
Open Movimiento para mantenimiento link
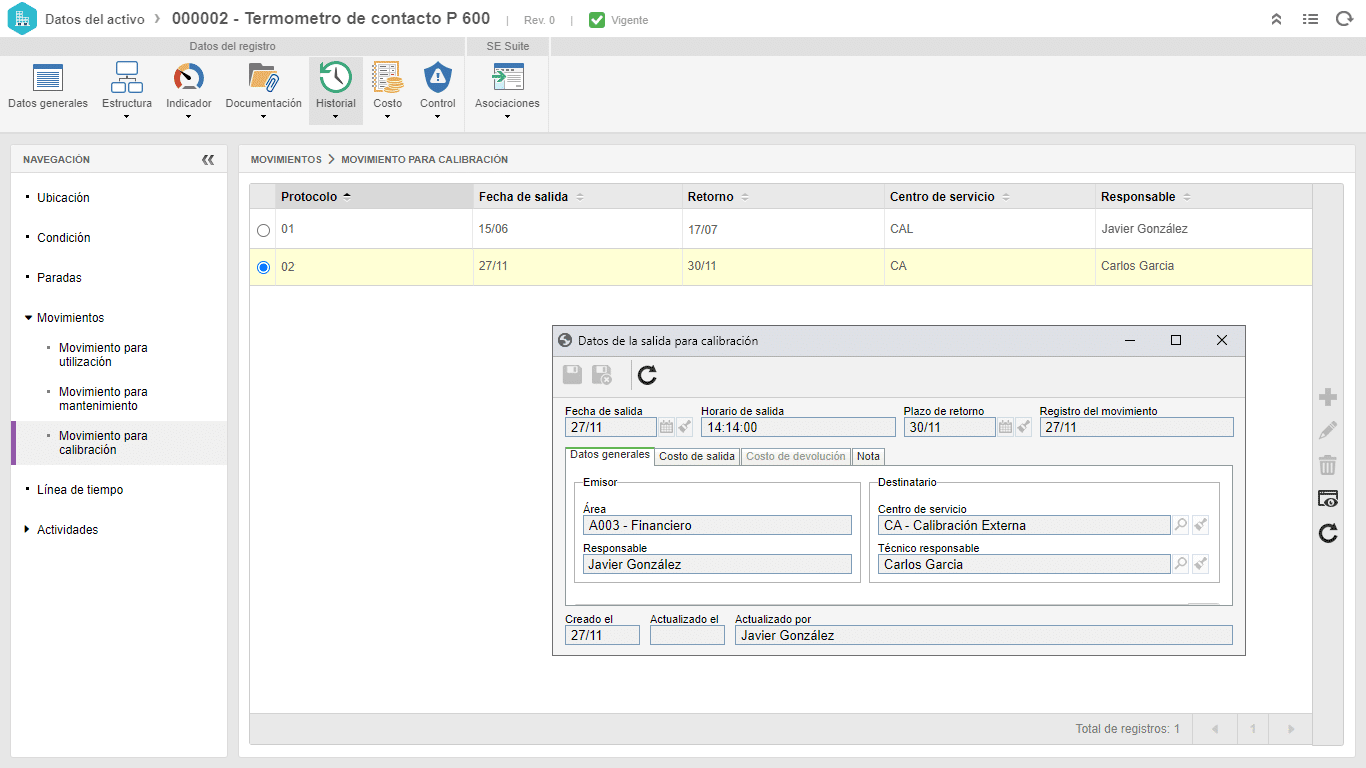(x=103, y=399)
